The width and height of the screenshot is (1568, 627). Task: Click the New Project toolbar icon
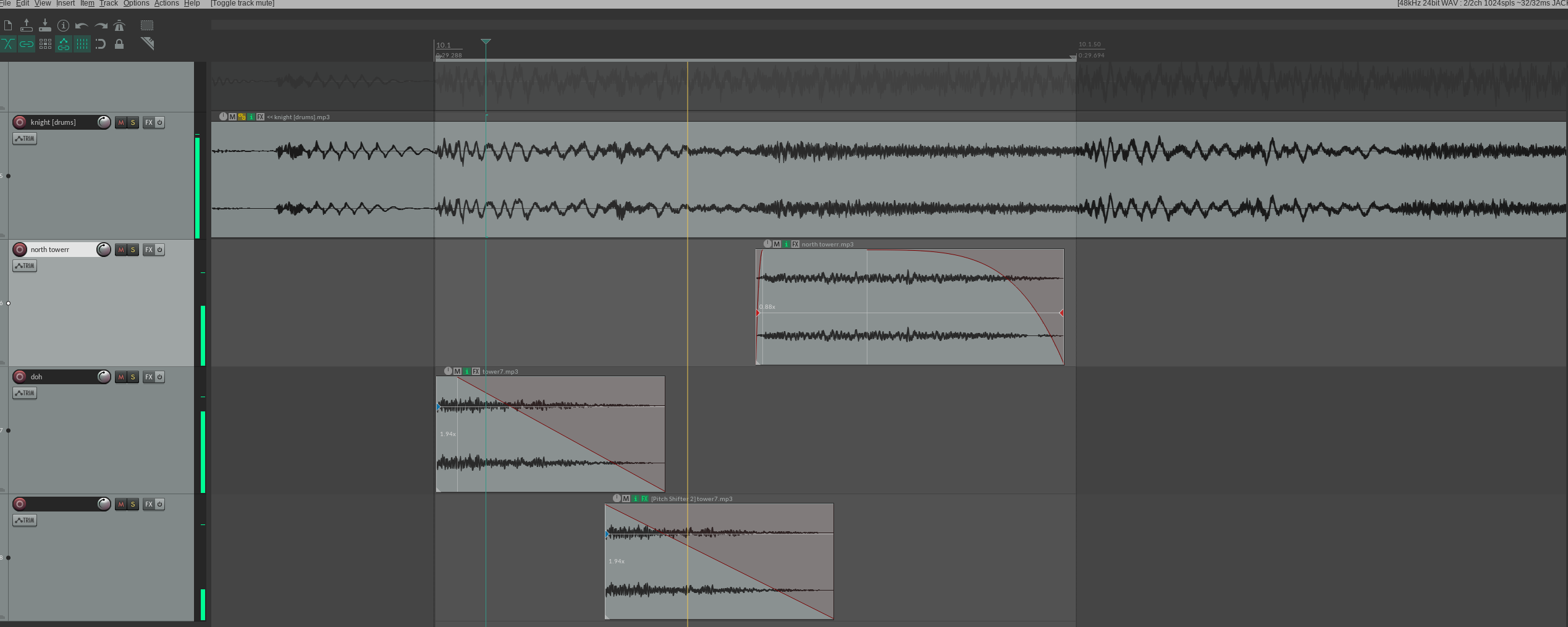click(x=8, y=25)
